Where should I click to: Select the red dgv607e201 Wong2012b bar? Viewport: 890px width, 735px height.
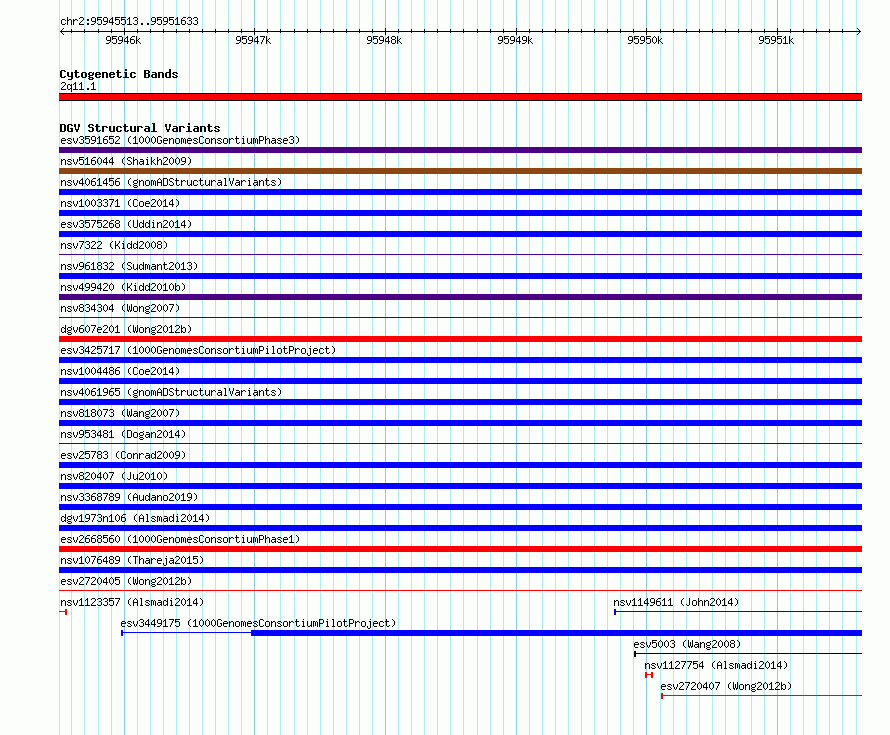pos(460,339)
